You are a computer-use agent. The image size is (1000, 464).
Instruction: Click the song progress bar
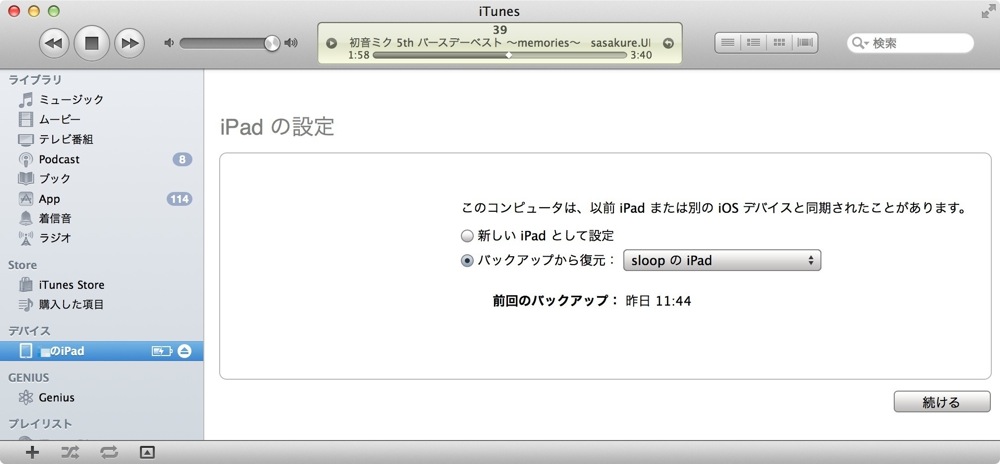(x=499, y=55)
